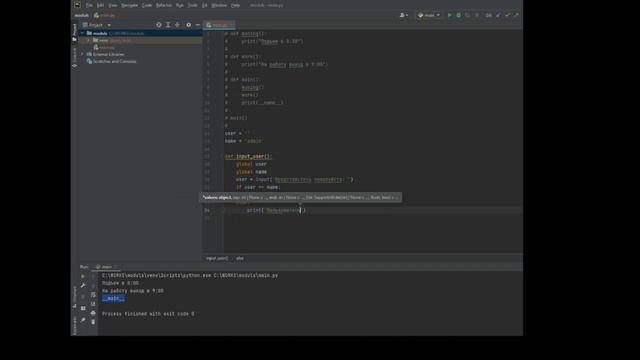Open the Navigate menu
Screen dimensions: 640x360
point(129,5)
